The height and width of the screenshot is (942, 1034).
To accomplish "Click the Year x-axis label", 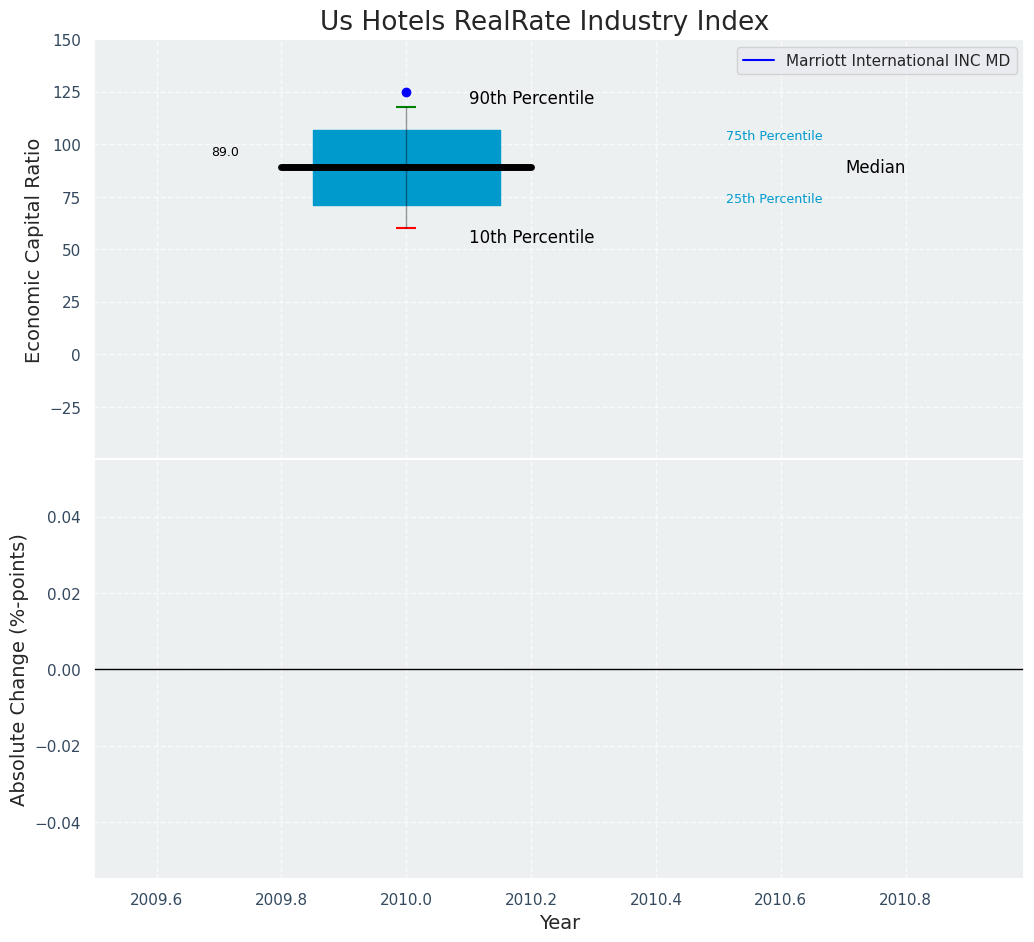I will coord(559,923).
